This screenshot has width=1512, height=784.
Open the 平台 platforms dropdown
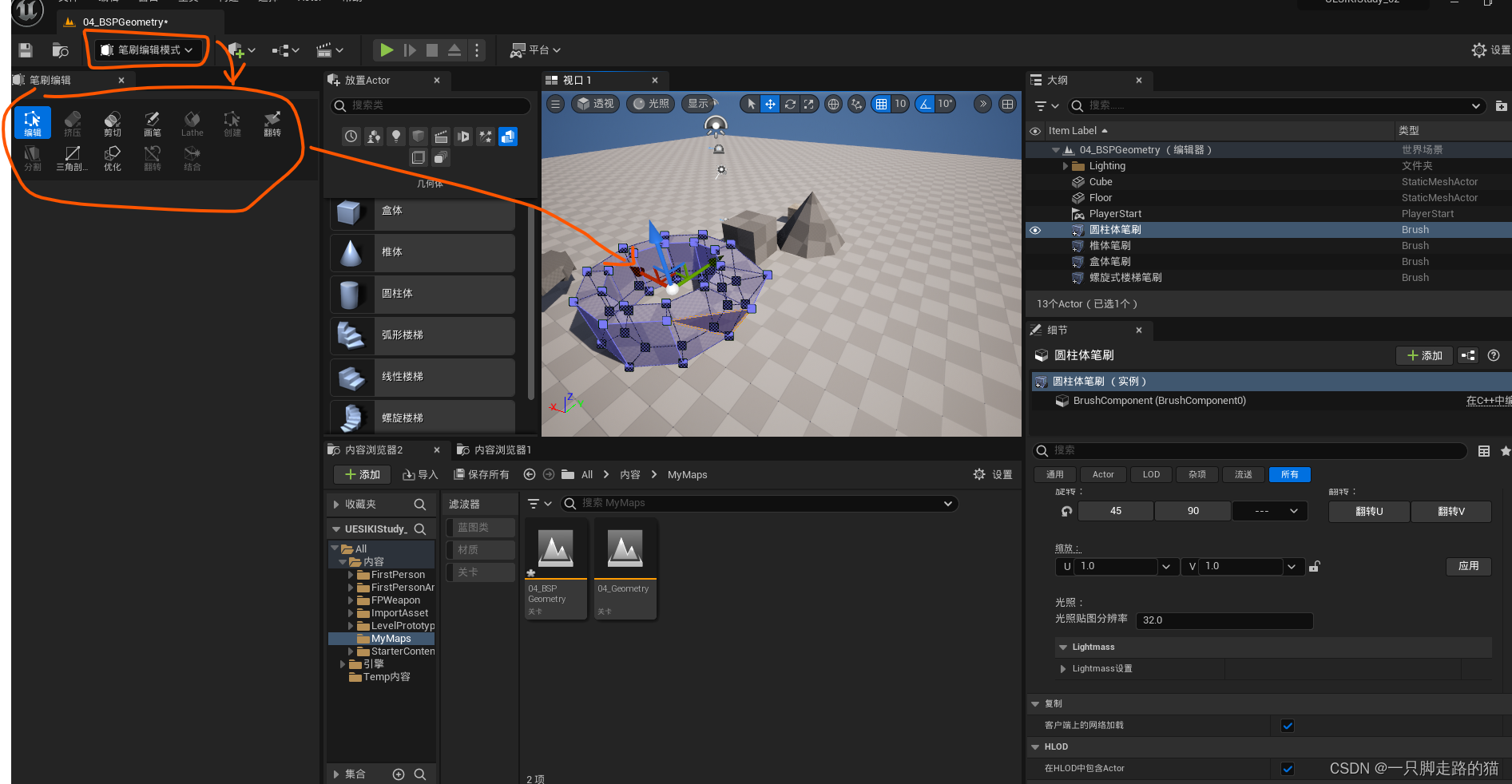536,50
